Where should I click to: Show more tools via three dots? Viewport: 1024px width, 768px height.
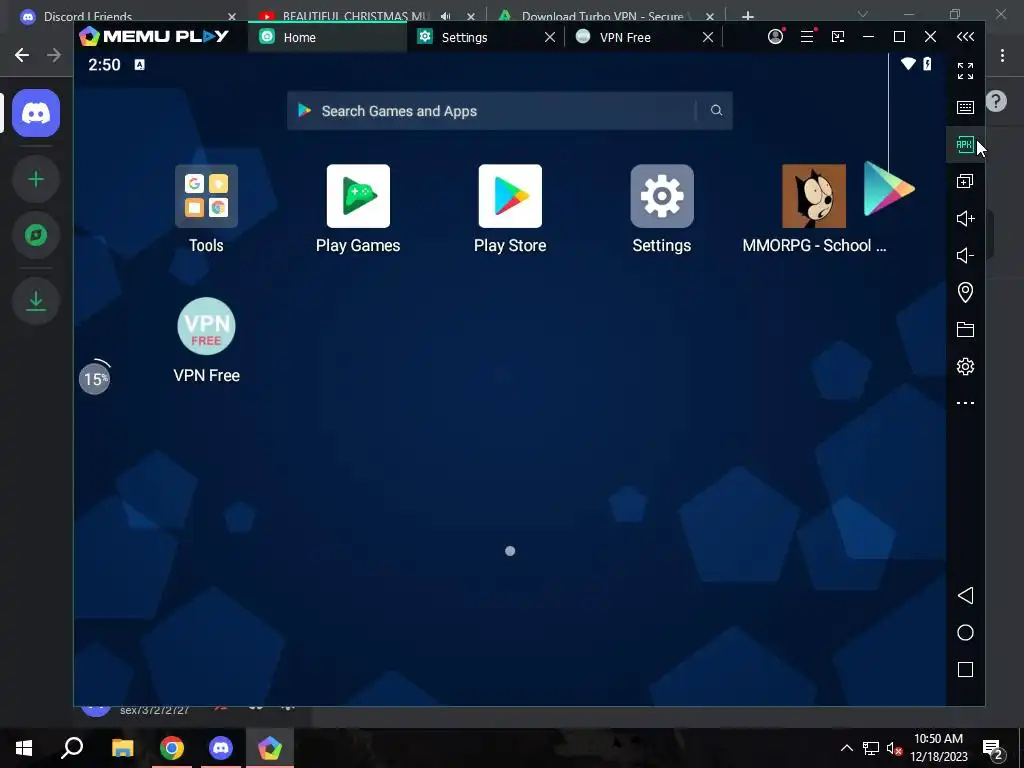965,403
